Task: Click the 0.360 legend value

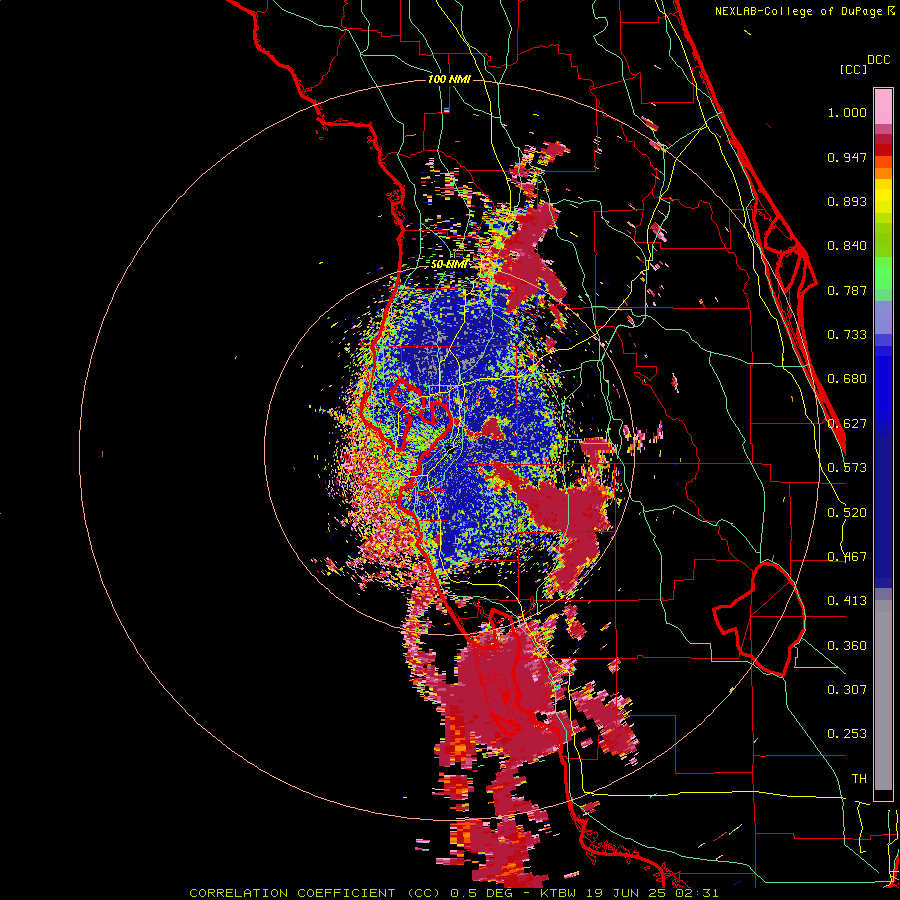Action: click(x=847, y=646)
